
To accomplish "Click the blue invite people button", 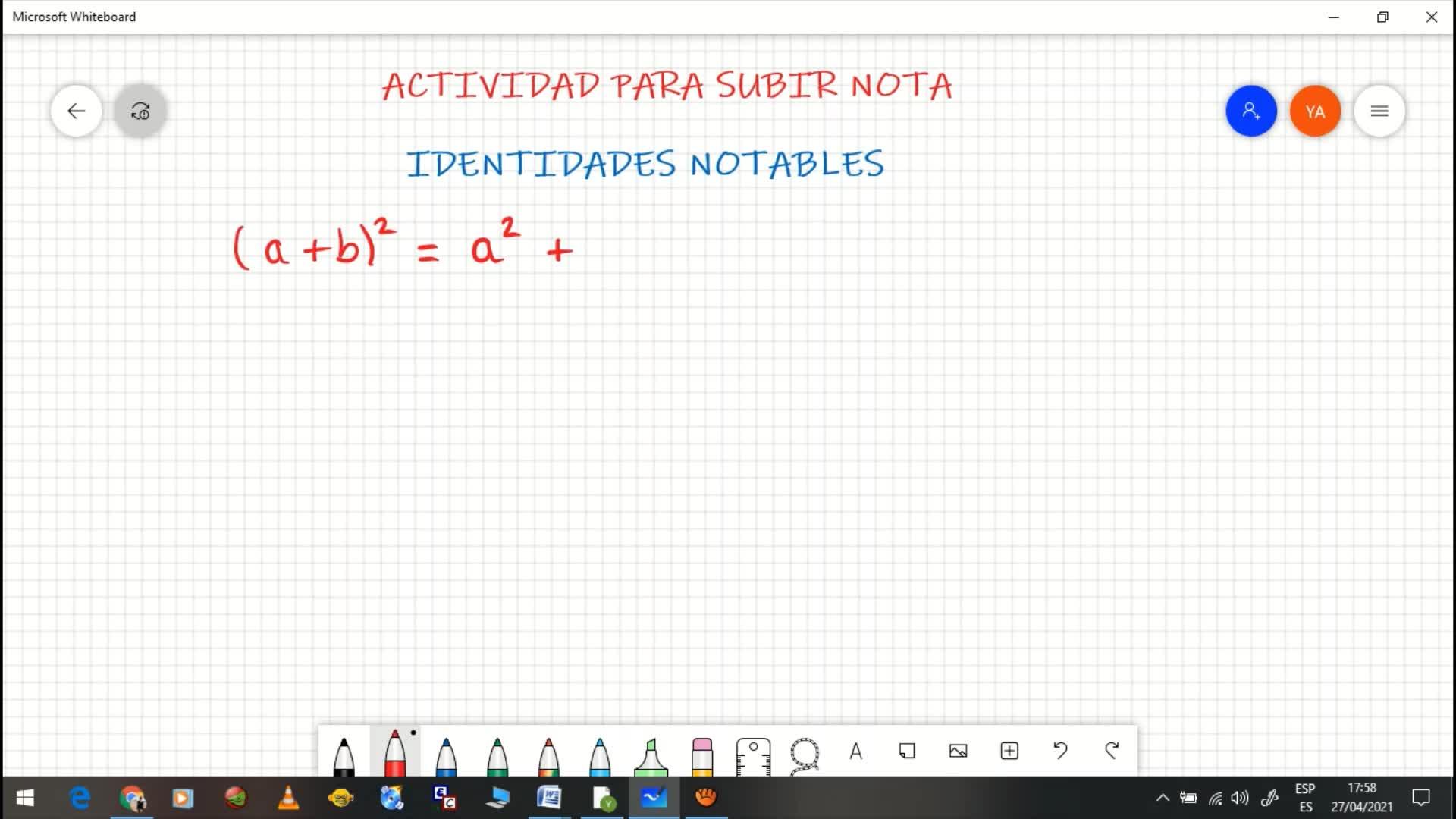I will 1251,111.
